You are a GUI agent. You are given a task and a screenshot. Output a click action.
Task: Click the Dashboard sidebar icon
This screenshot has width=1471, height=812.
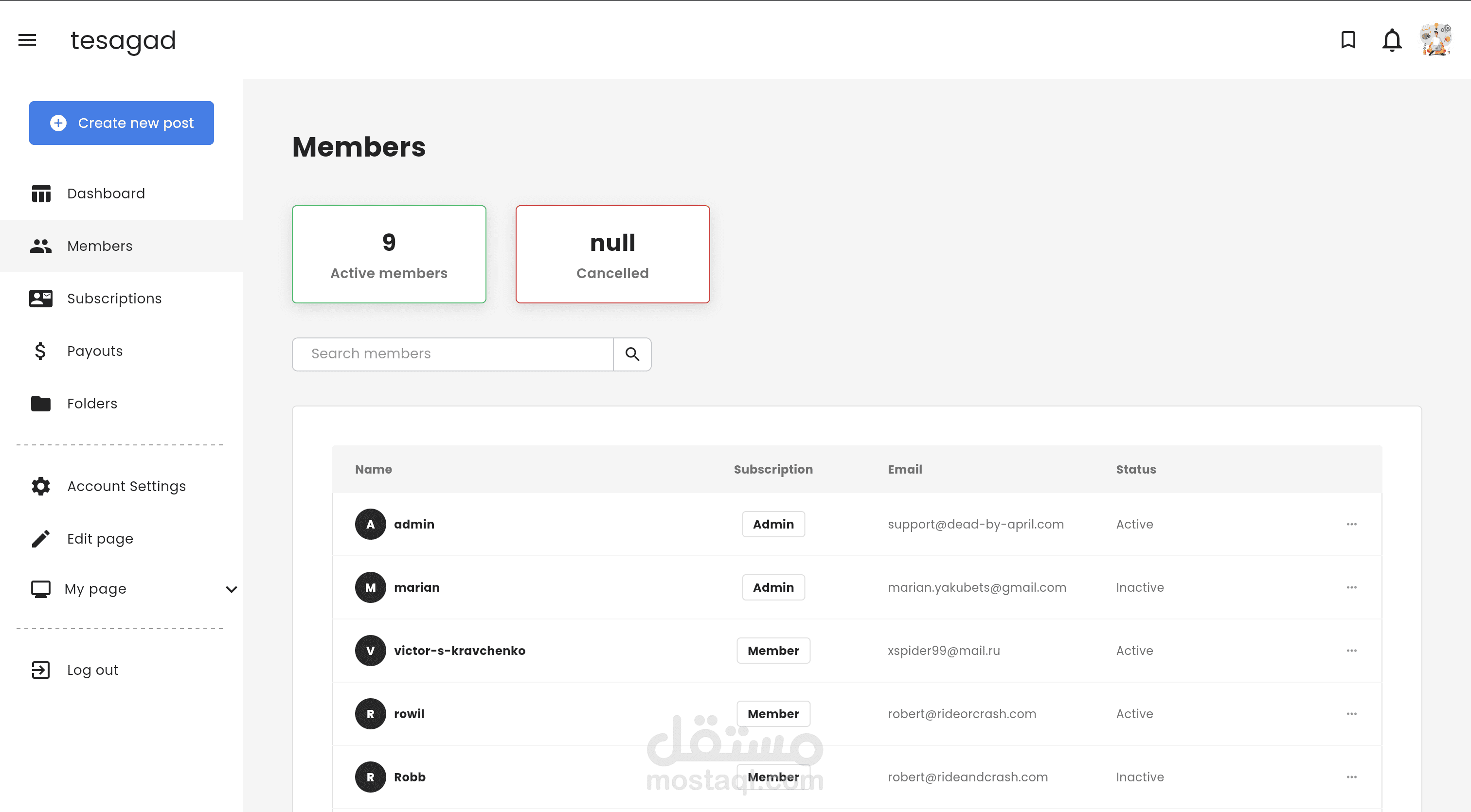(x=40, y=194)
